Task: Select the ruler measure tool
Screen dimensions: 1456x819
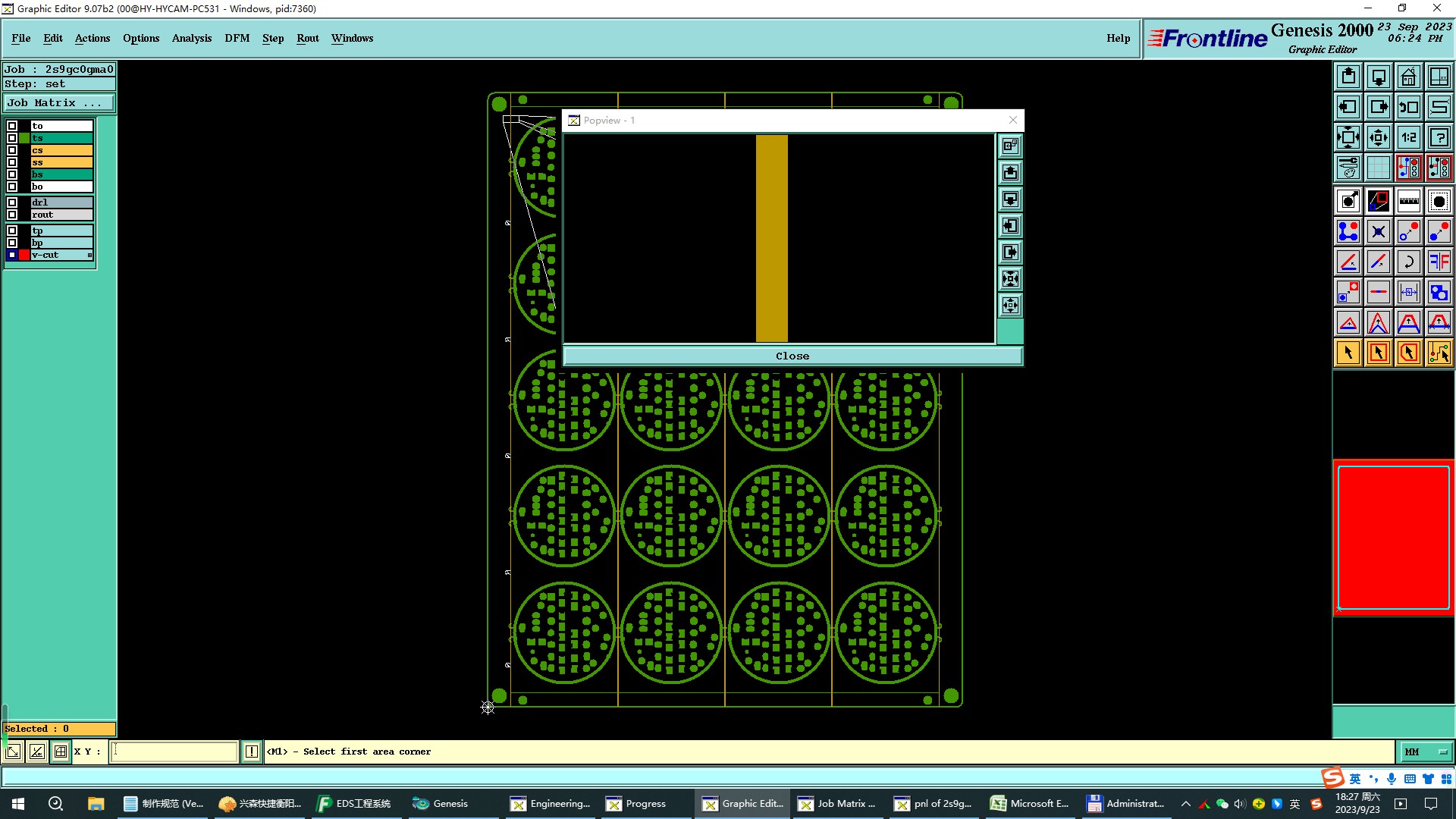Action: coord(1408,201)
